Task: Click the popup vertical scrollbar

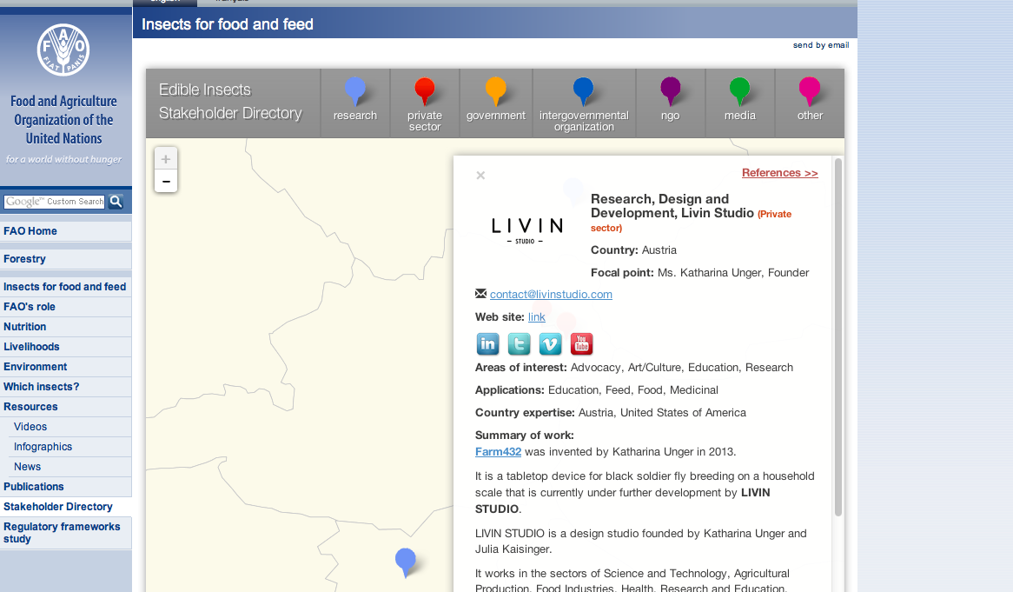Action: pyautogui.click(x=838, y=336)
